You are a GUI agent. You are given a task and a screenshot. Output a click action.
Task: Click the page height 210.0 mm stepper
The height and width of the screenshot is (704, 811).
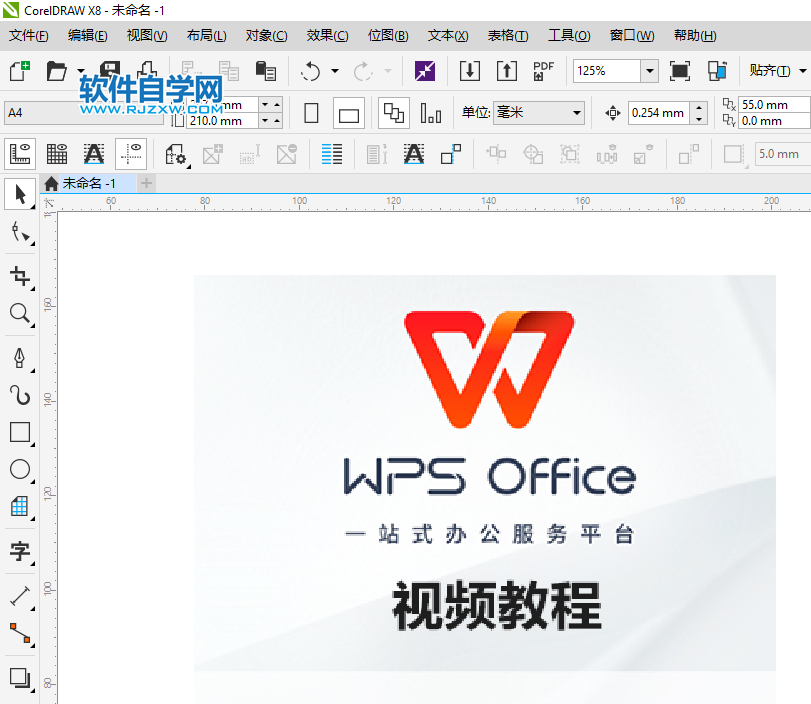tap(271, 121)
